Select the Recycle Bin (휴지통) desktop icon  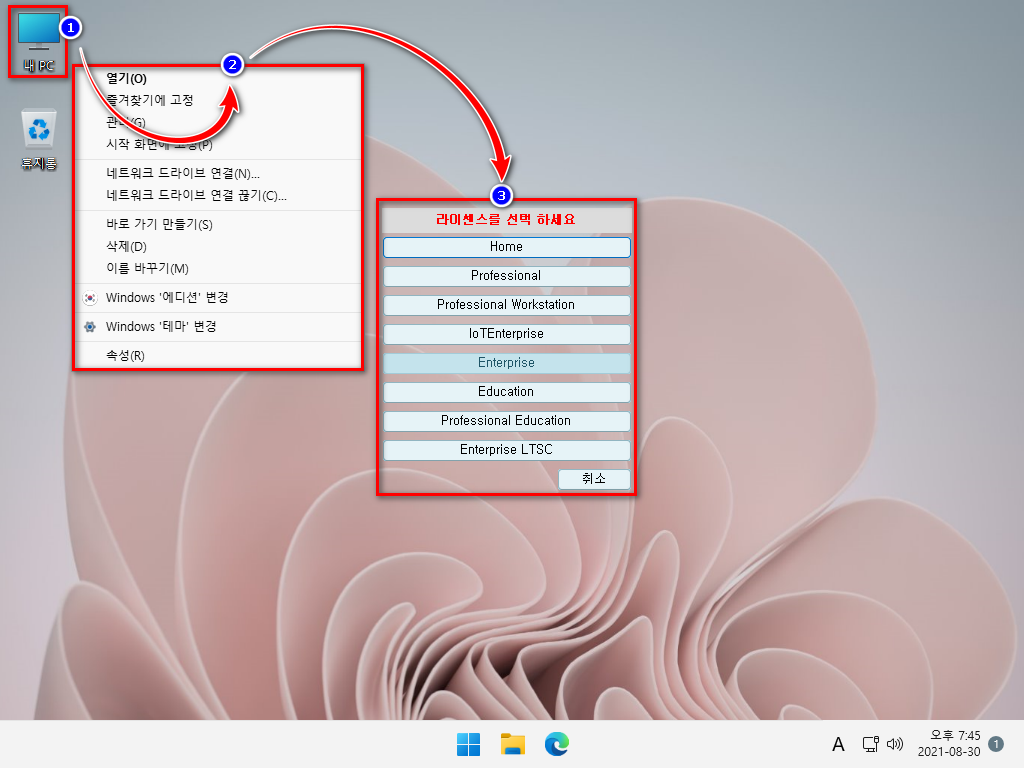[39, 140]
